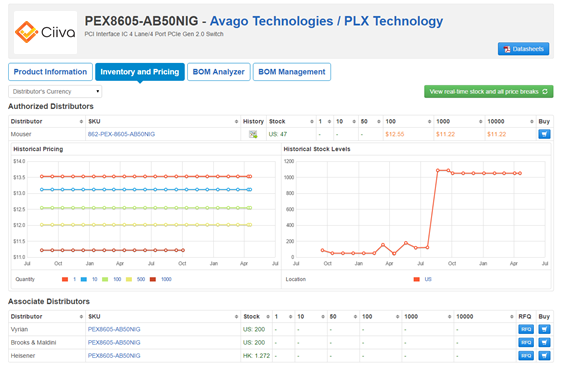The image size is (563, 376).
Task: Open the Datasheets button
Action: click(523, 49)
